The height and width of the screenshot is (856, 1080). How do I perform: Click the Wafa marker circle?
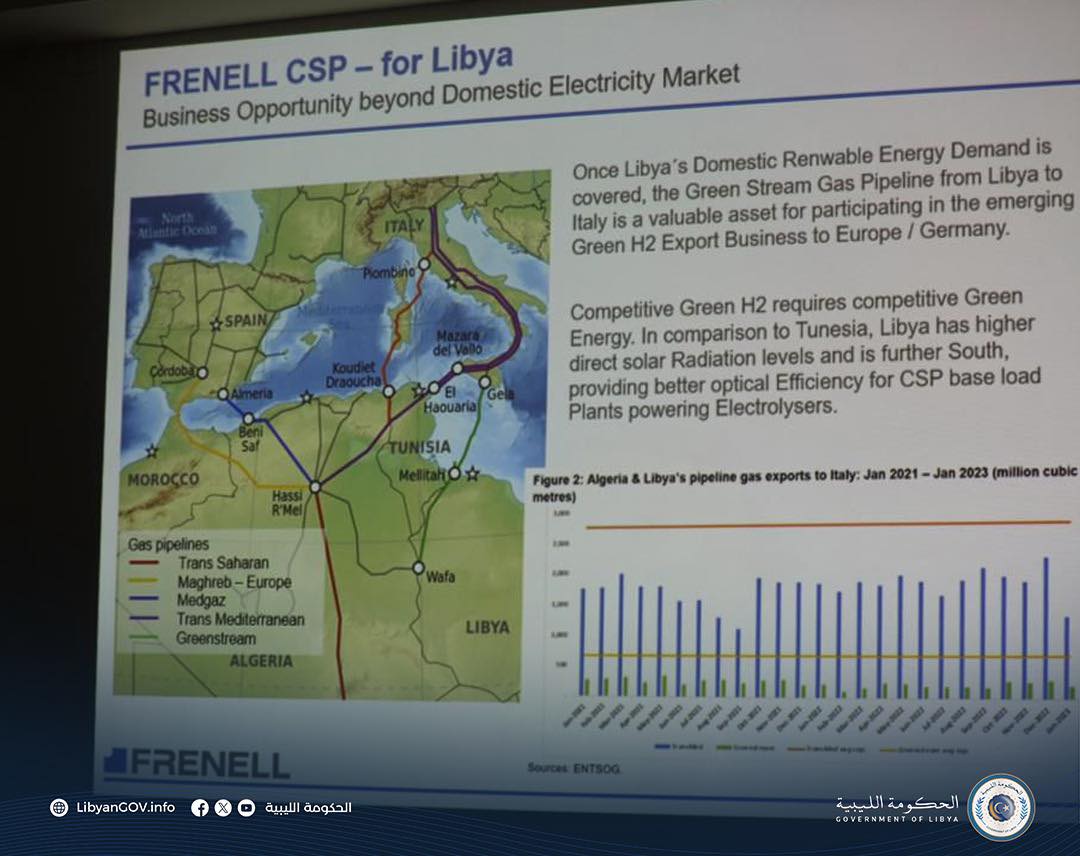pyautogui.click(x=418, y=567)
